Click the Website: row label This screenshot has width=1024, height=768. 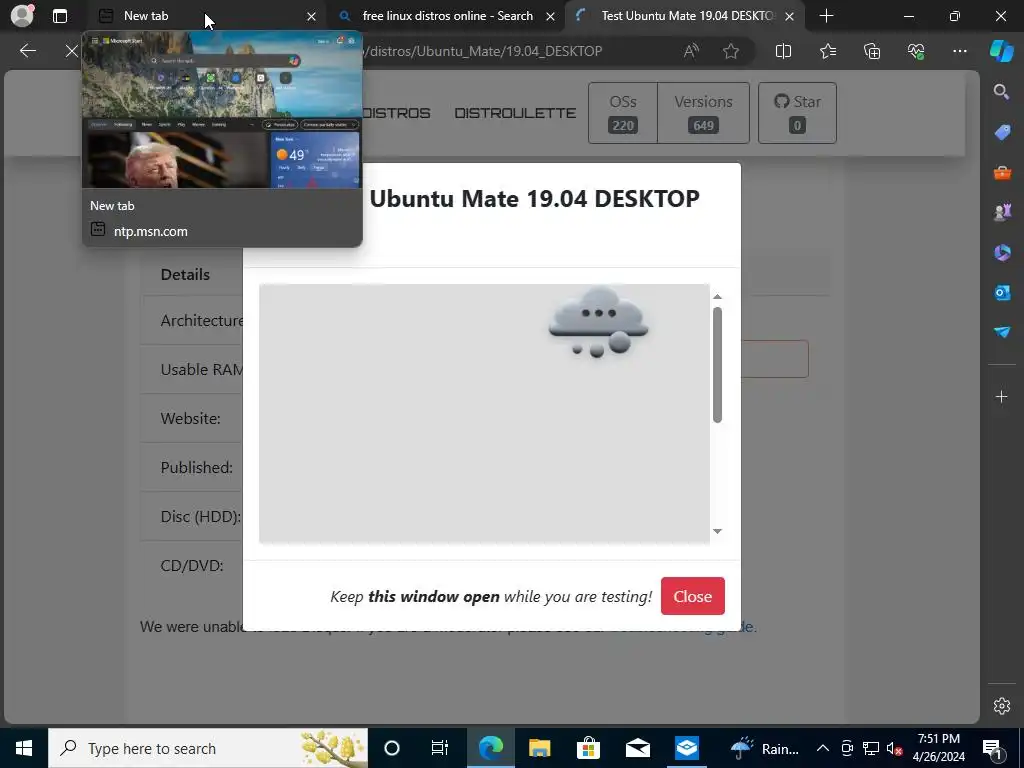[x=190, y=418]
